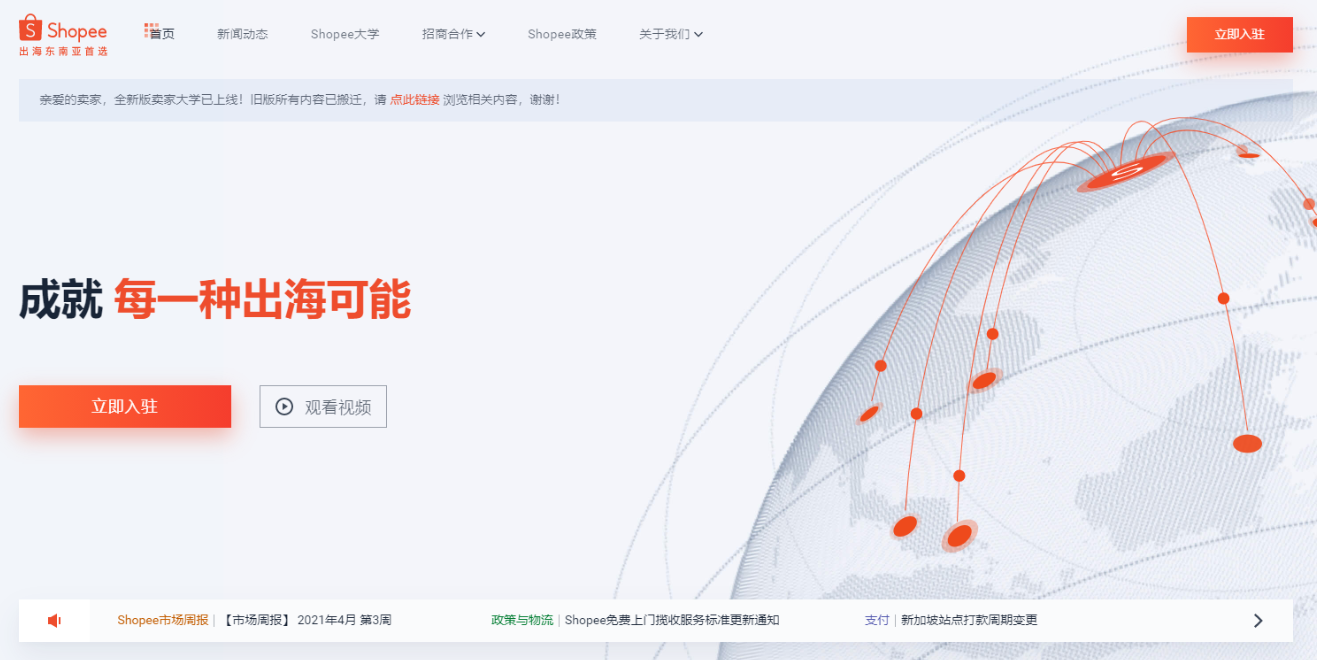Expand the 招商合作 dropdown menu
The height and width of the screenshot is (660, 1317).
coord(453,34)
